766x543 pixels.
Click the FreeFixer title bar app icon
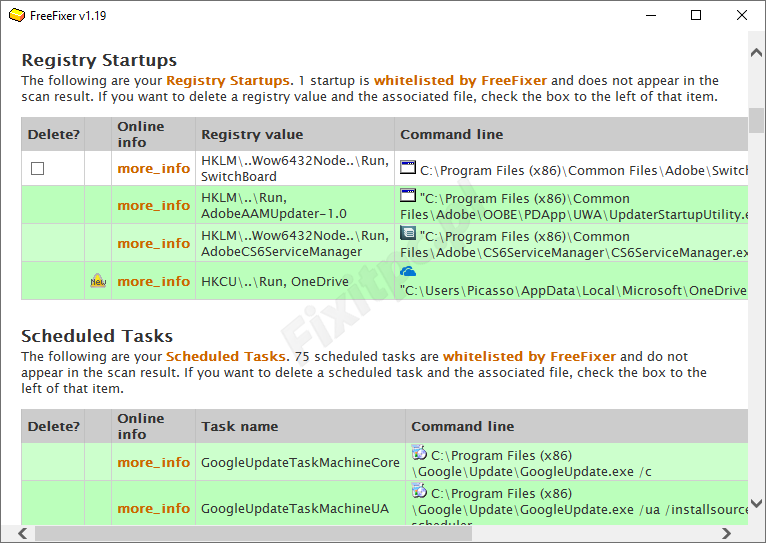tap(17, 16)
